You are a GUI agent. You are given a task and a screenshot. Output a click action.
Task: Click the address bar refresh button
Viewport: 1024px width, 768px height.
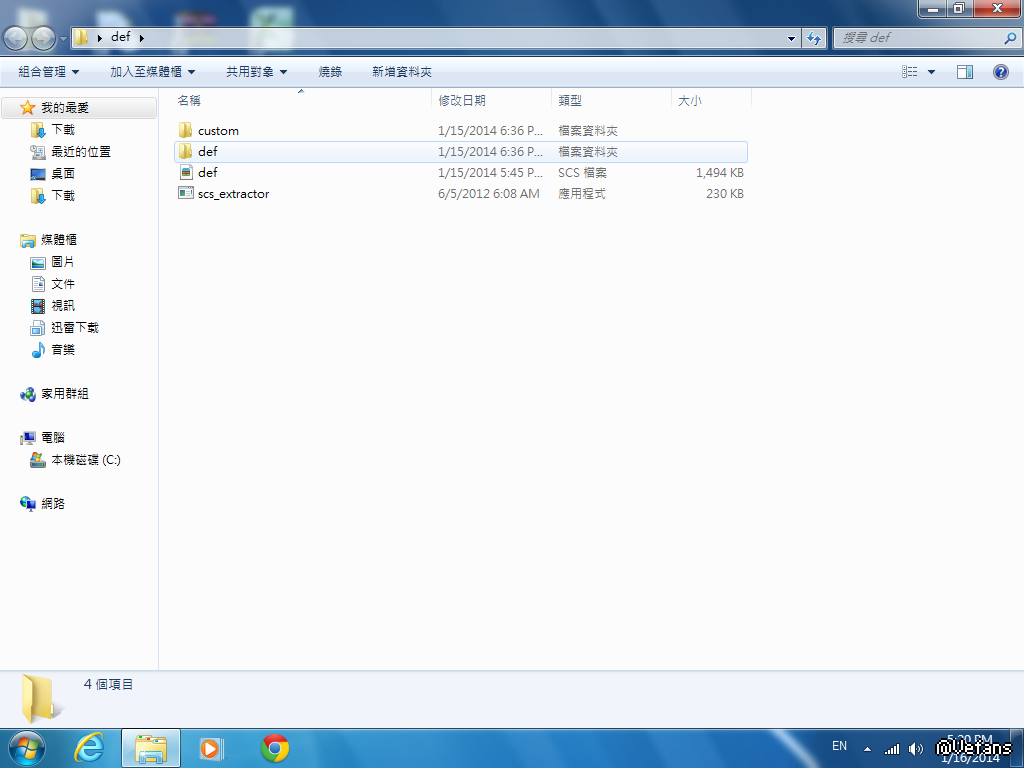814,38
